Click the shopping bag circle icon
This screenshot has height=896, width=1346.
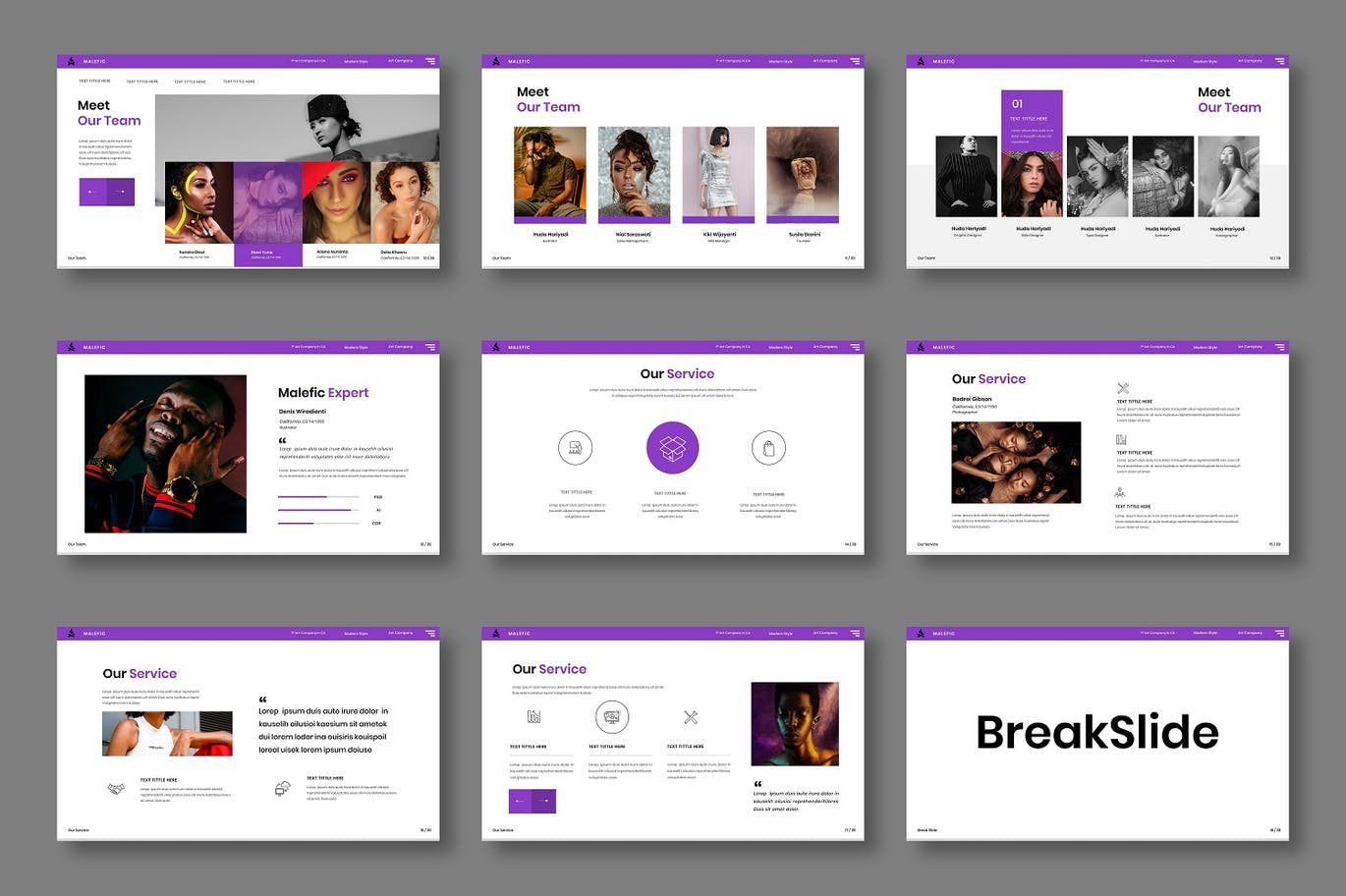tap(768, 448)
